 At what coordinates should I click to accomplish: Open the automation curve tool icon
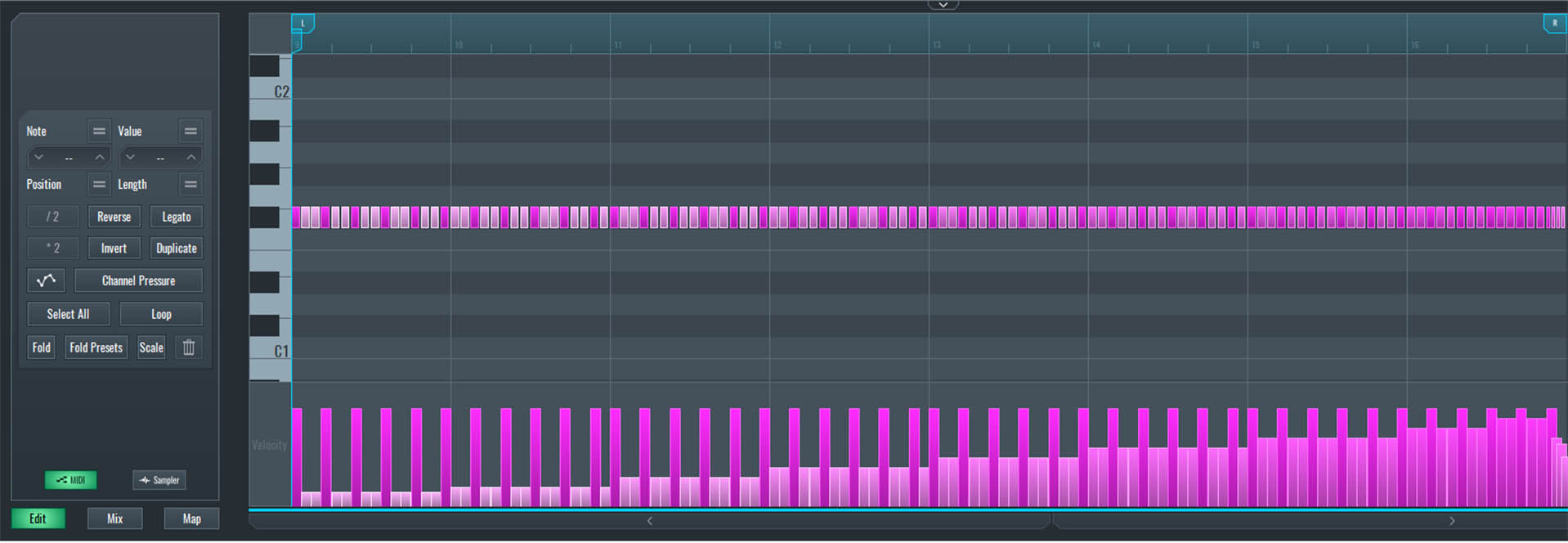[x=46, y=280]
